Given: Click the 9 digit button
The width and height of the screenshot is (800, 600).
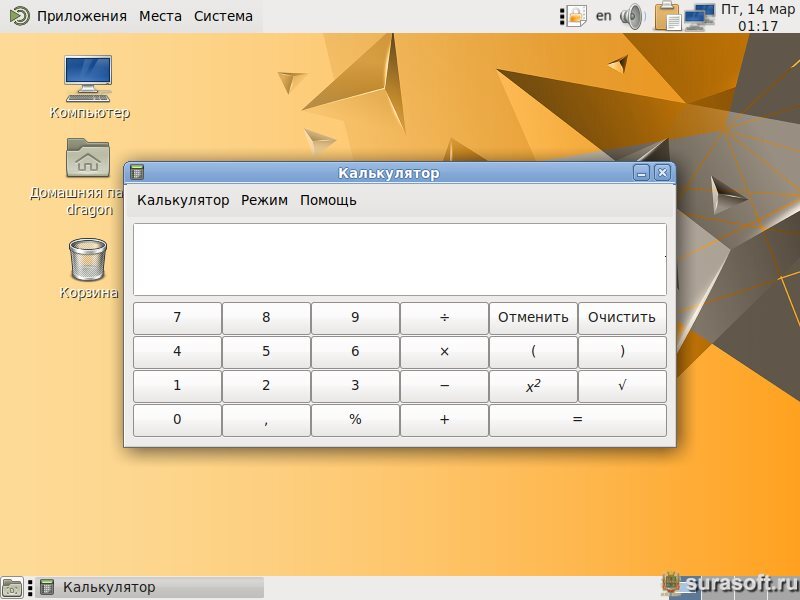Looking at the screenshot, I should [355, 318].
